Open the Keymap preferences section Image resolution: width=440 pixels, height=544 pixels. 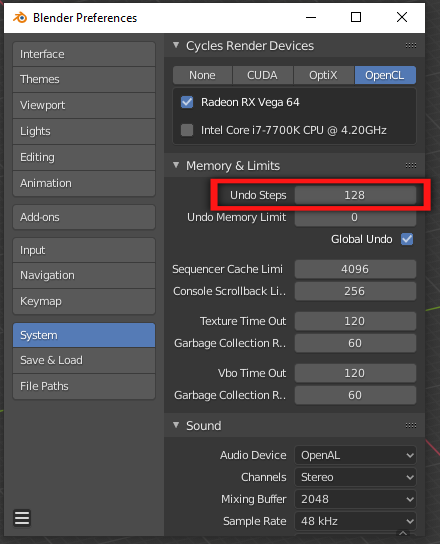tap(84, 301)
